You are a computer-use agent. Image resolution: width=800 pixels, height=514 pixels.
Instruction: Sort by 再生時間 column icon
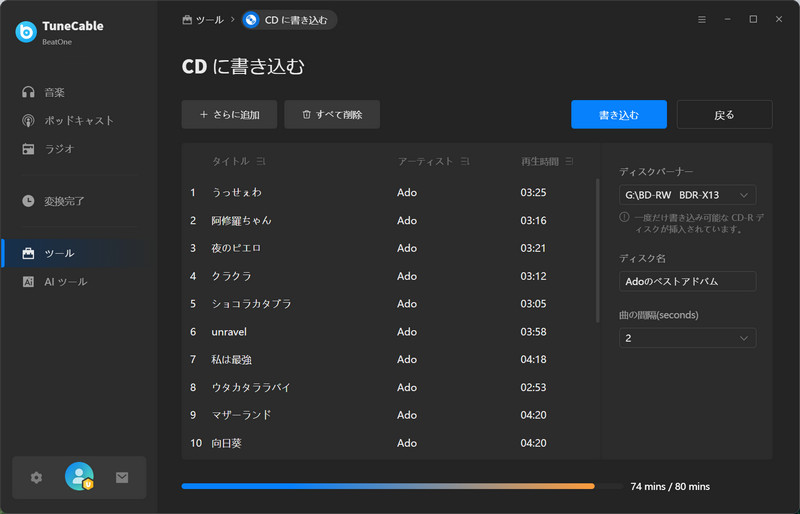569,161
